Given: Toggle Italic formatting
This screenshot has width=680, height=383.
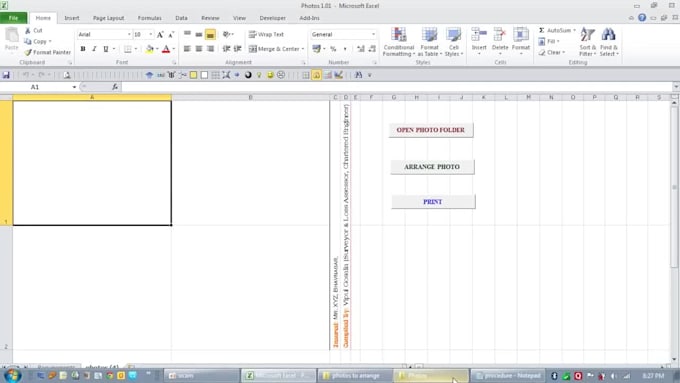Looking at the screenshot, I should [x=94, y=49].
